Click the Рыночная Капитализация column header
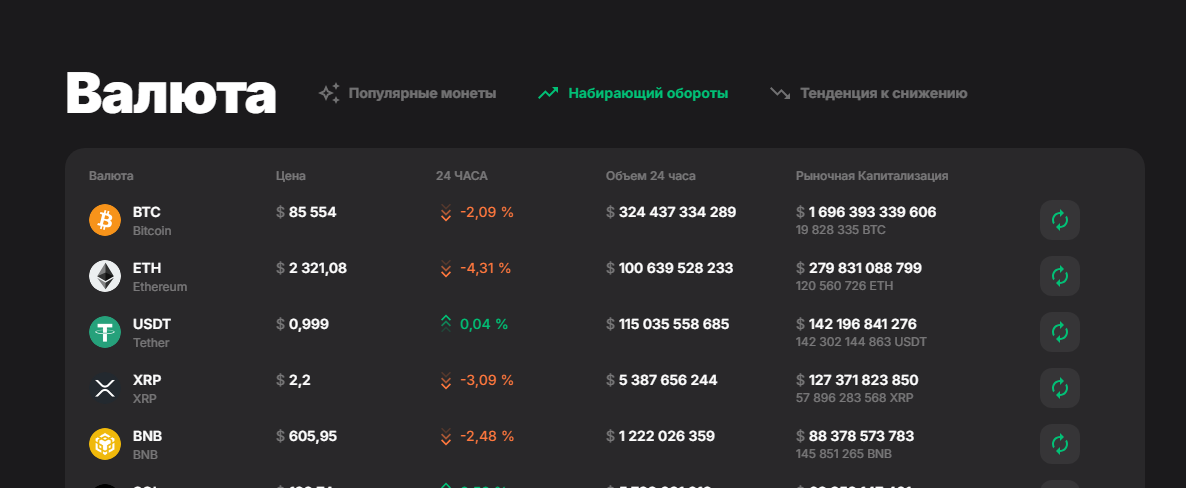 (x=872, y=176)
